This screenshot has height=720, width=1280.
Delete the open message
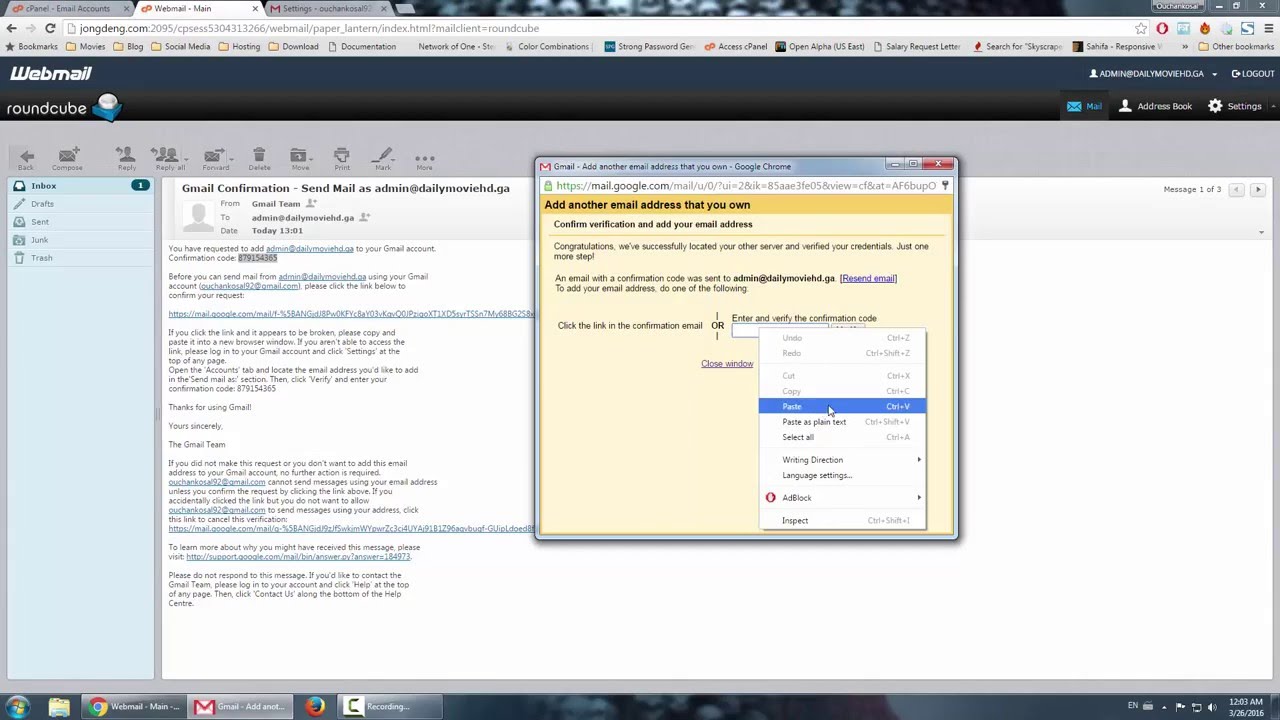pyautogui.click(x=259, y=158)
